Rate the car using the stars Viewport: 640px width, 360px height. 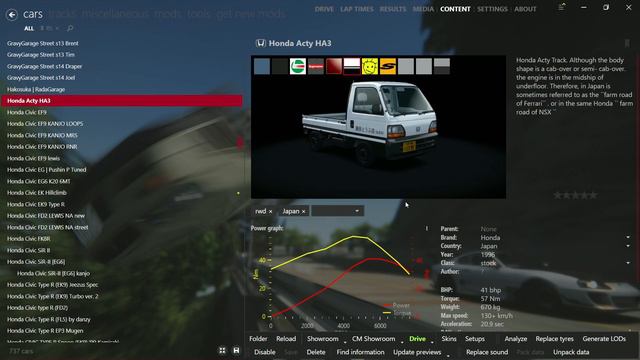tap(575, 196)
